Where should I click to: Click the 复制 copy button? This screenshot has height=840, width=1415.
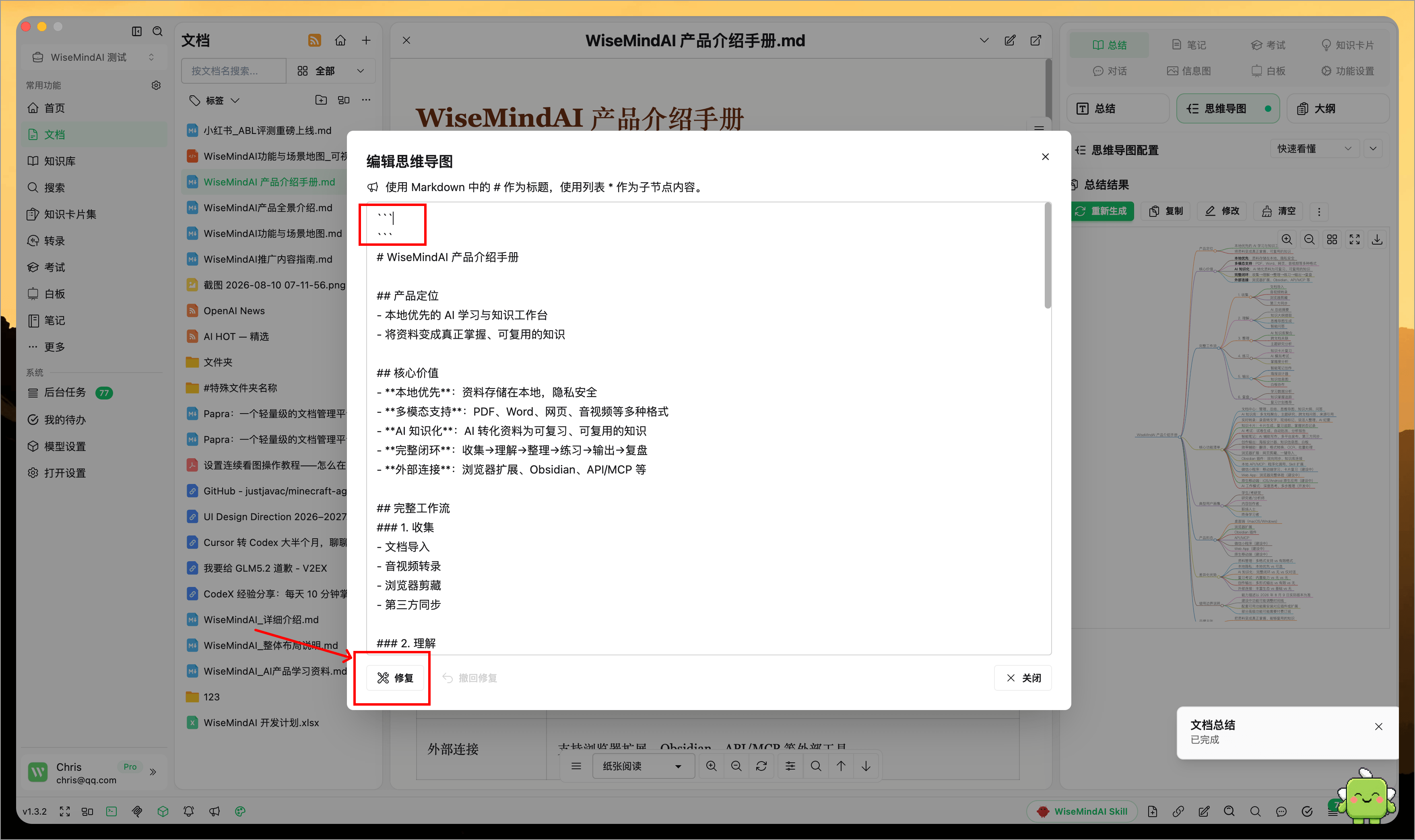[1166, 211]
